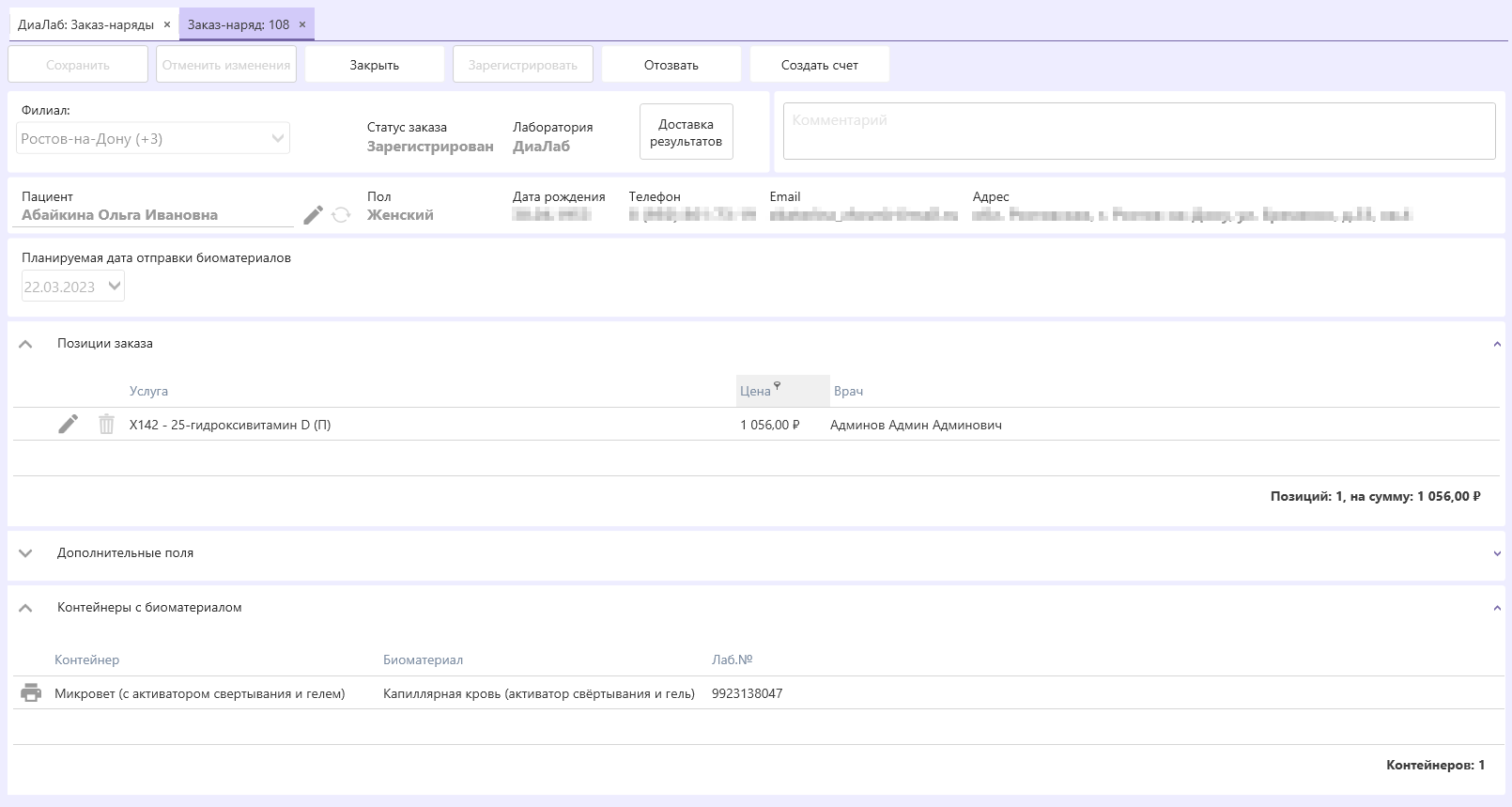This screenshot has width=1512, height=807.
Task: Refresh patient data with the sync icon
Action: tap(341, 215)
